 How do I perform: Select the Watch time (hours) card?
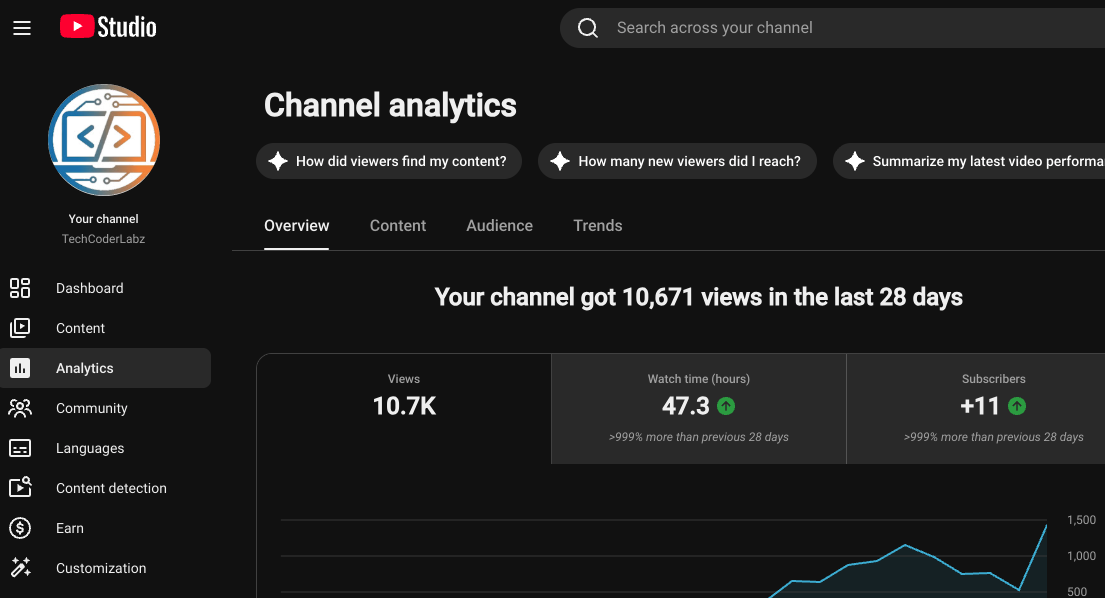(698, 409)
